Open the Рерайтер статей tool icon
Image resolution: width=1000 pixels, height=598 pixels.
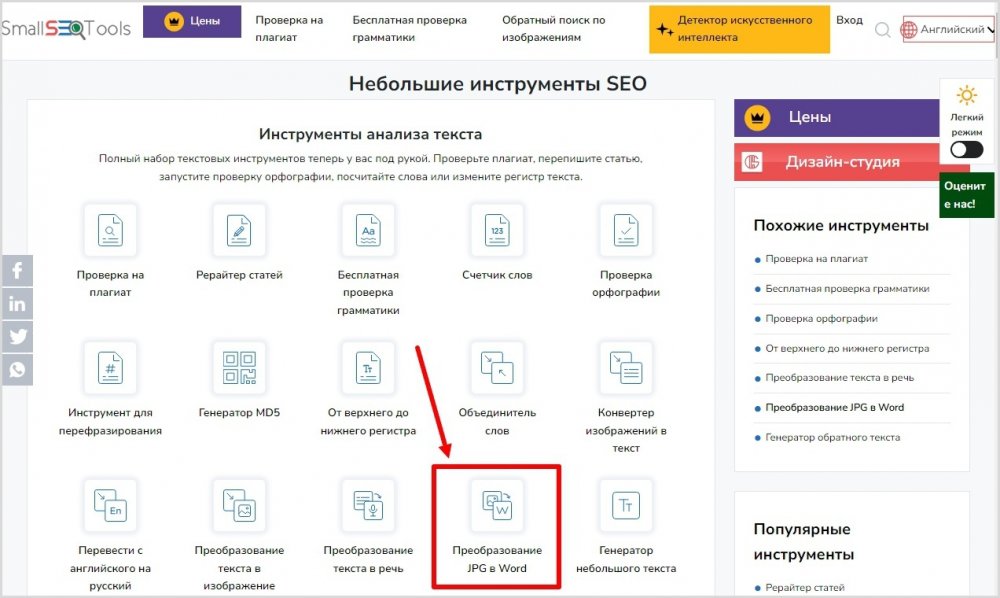coord(239,230)
